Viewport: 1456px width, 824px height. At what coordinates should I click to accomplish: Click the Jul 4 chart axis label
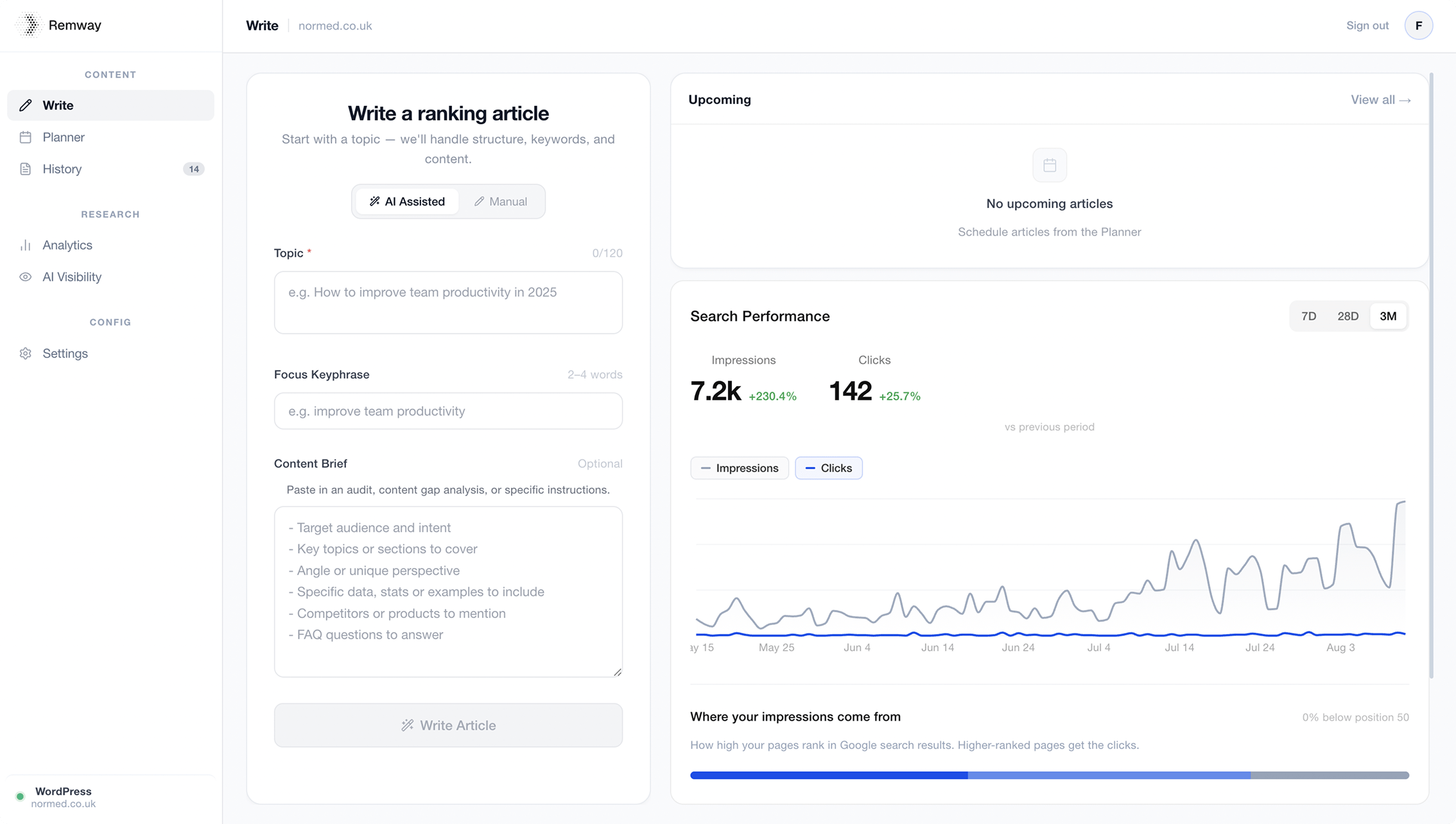click(1098, 648)
